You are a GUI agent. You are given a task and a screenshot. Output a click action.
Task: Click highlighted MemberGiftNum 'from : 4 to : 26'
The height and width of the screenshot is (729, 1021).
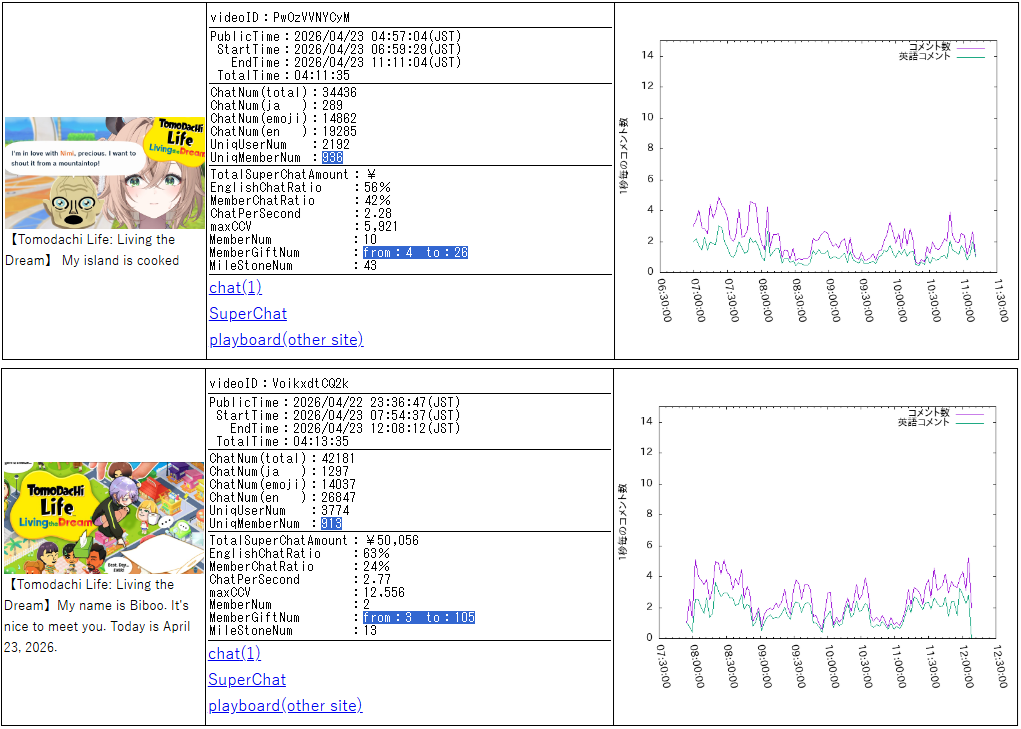point(415,253)
